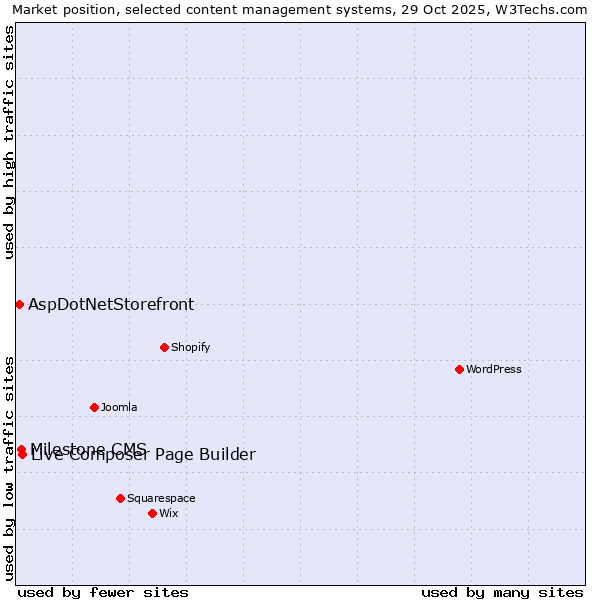Click the Joomla text label

(119, 407)
